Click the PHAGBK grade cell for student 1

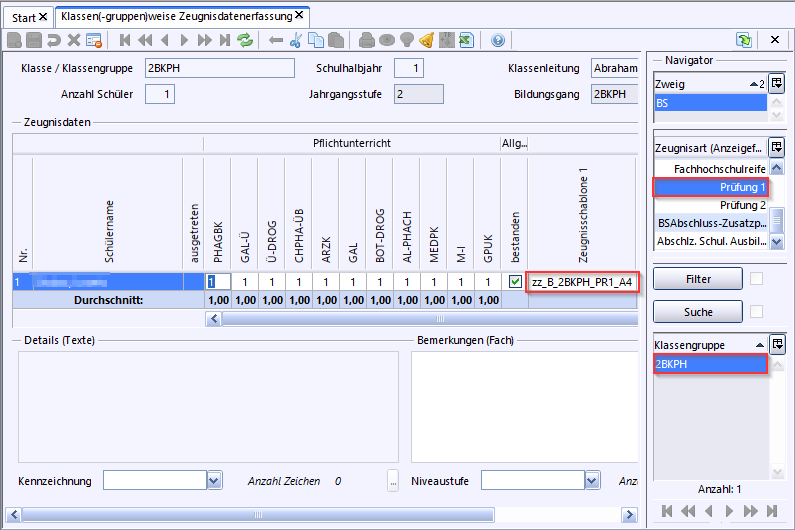(218, 281)
